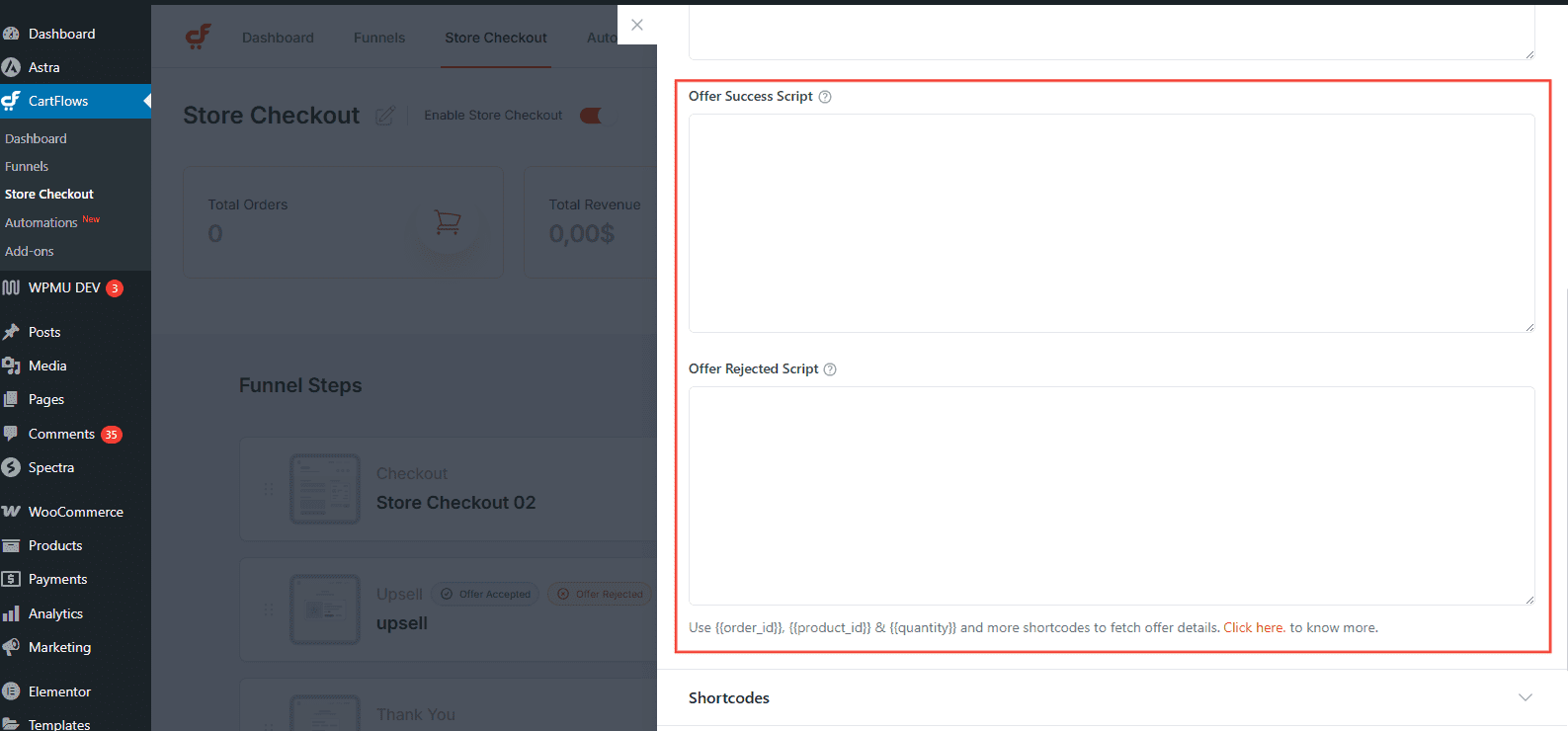Open the Dashboard tab in CartFlows header
Image resolution: width=1568 pixels, height=731 pixels.
(x=278, y=38)
